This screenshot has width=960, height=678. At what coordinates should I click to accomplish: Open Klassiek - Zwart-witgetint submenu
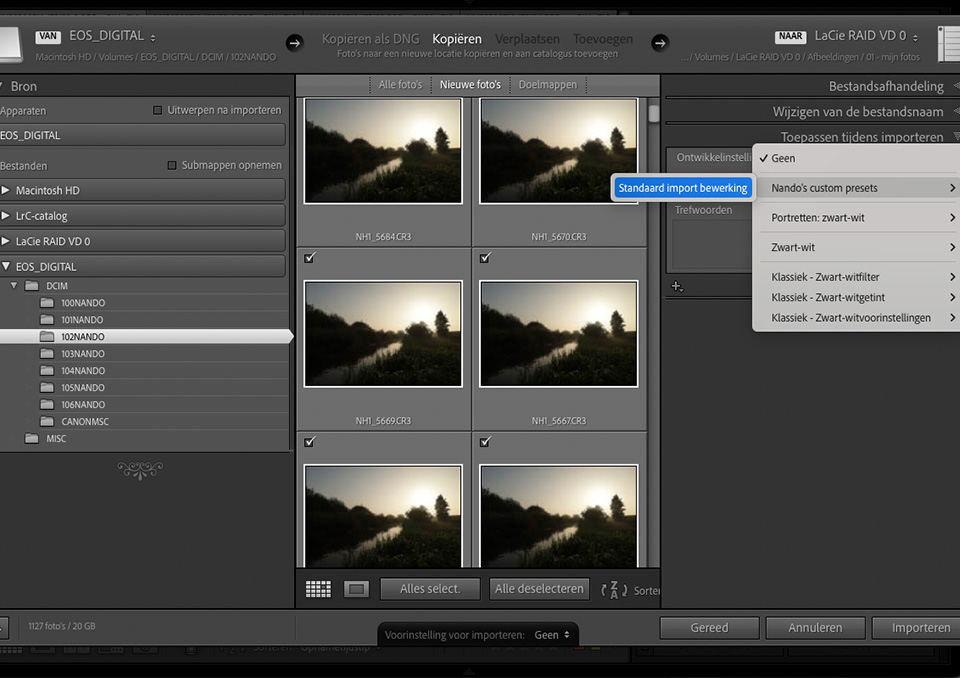857,298
